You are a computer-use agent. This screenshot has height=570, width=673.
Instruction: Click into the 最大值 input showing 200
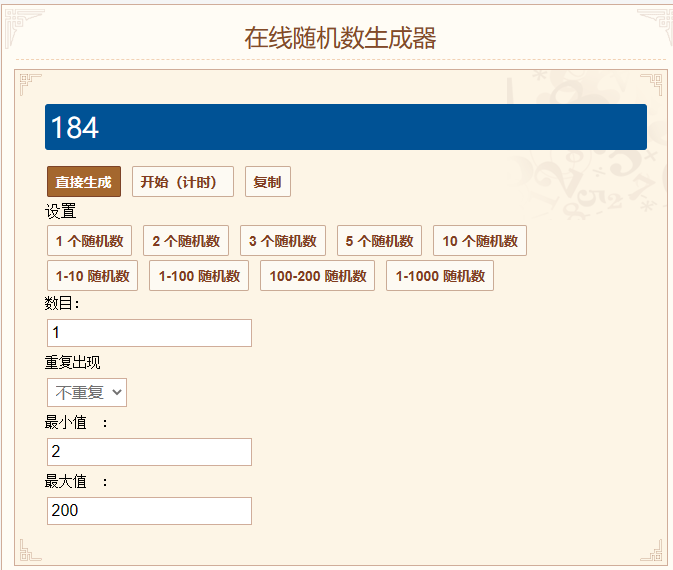[x=149, y=511]
